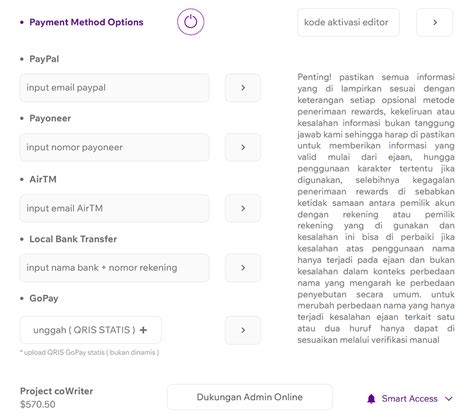This screenshot has height=419, width=474.
Task: Focus the input nomor payoneer field
Action: pyautogui.click(x=114, y=147)
